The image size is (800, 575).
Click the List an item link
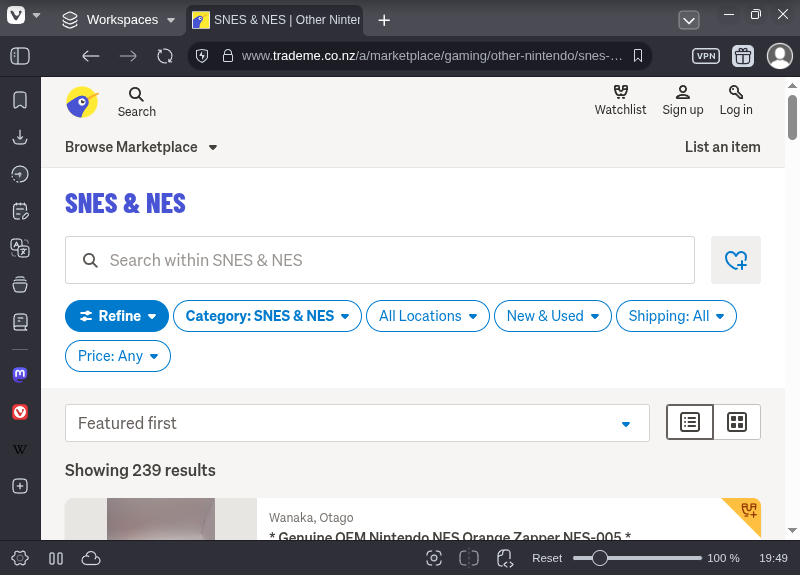click(x=722, y=147)
